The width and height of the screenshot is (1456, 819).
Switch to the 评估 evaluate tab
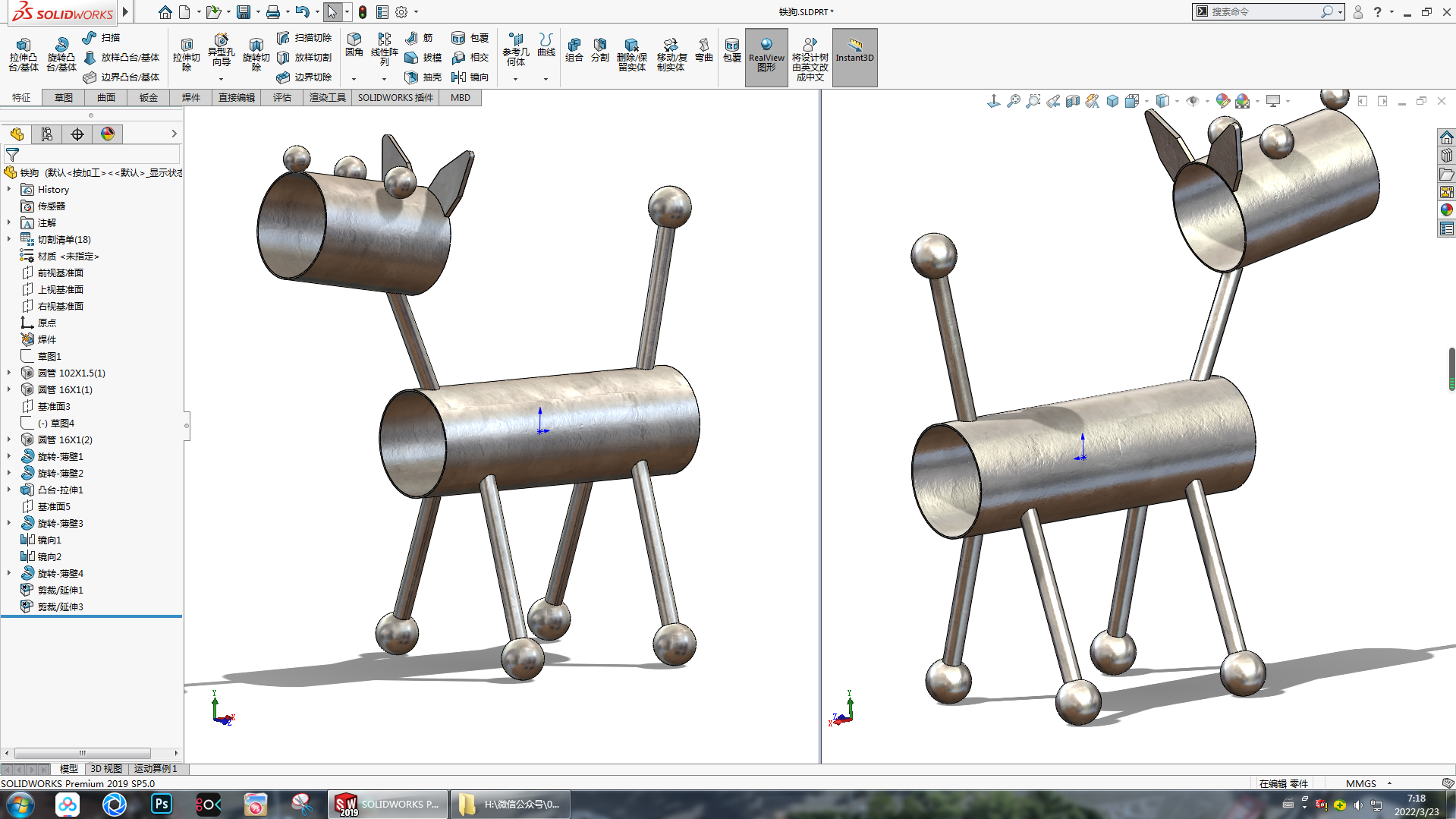click(282, 98)
